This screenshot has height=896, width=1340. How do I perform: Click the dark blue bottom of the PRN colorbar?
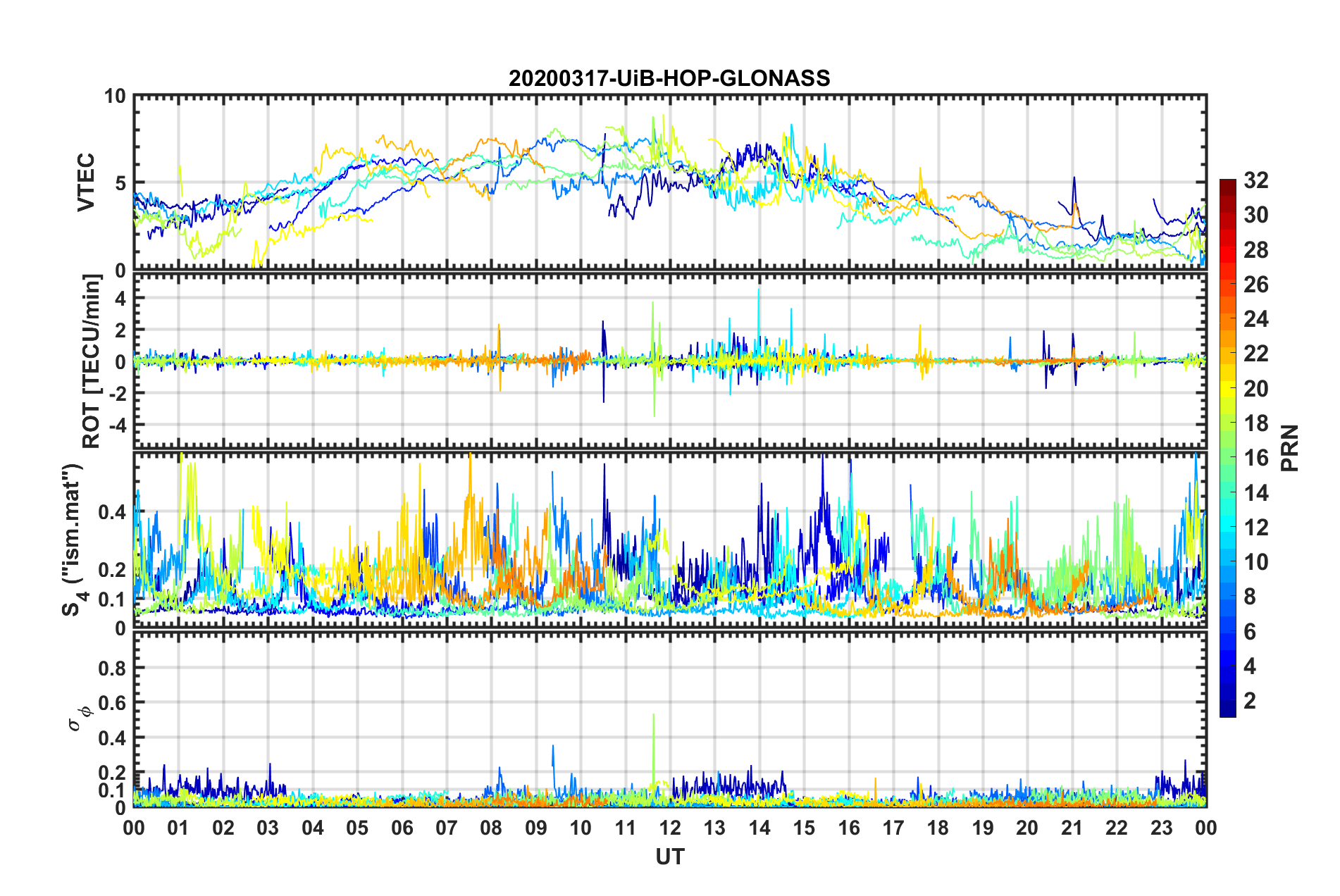point(1227,710)
